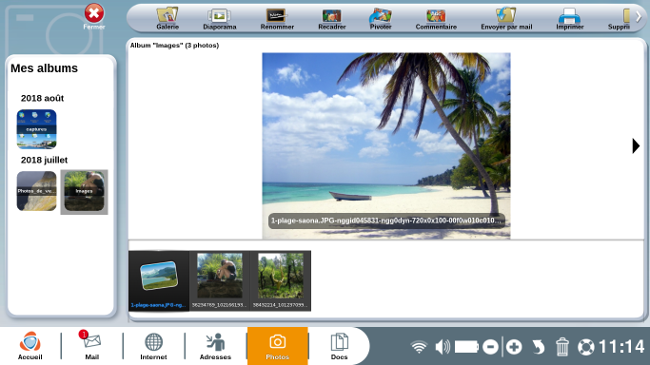Click the Album "Images" (3 photos) label
Image resolution: width=650 pixels, height=365 pixels.
pos(175,45)
